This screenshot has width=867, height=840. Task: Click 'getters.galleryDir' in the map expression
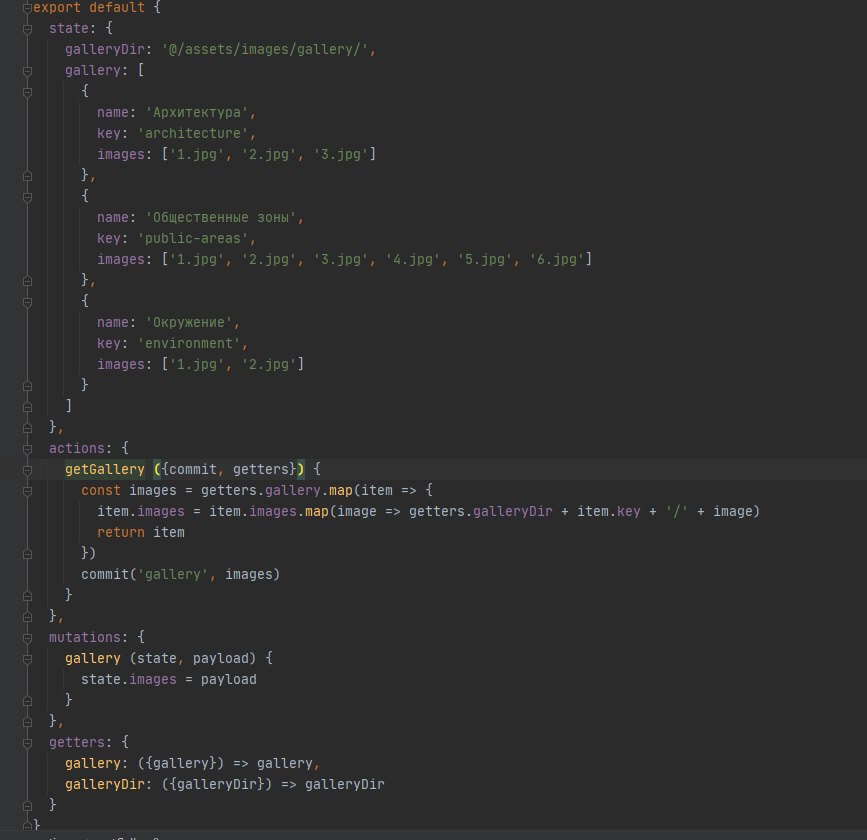click(480, 511)
